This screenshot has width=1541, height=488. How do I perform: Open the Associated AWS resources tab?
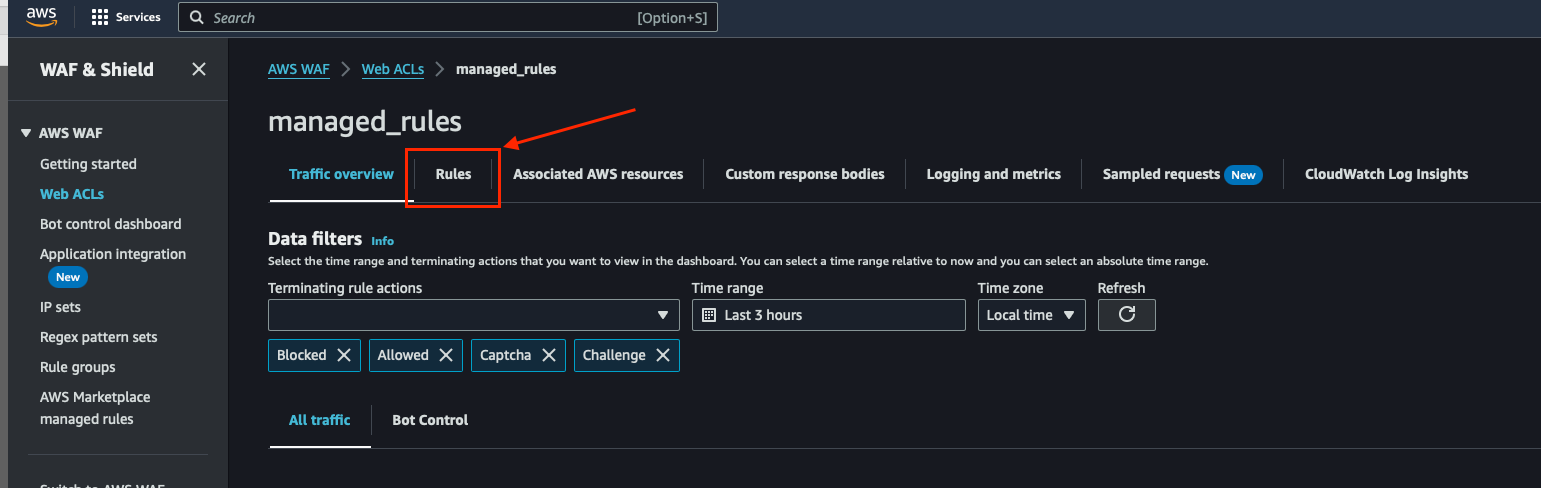coord(598,174)
